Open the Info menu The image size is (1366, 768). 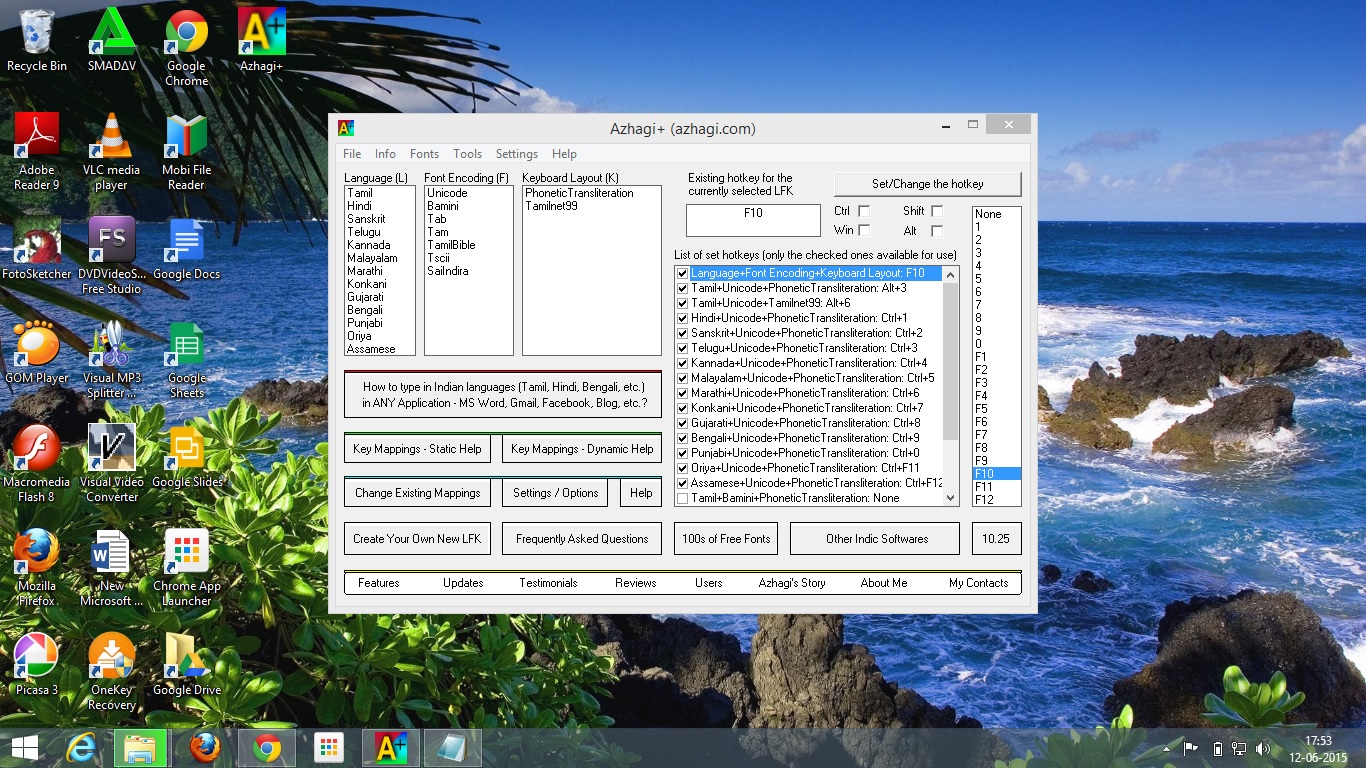[x=385, y=154]
